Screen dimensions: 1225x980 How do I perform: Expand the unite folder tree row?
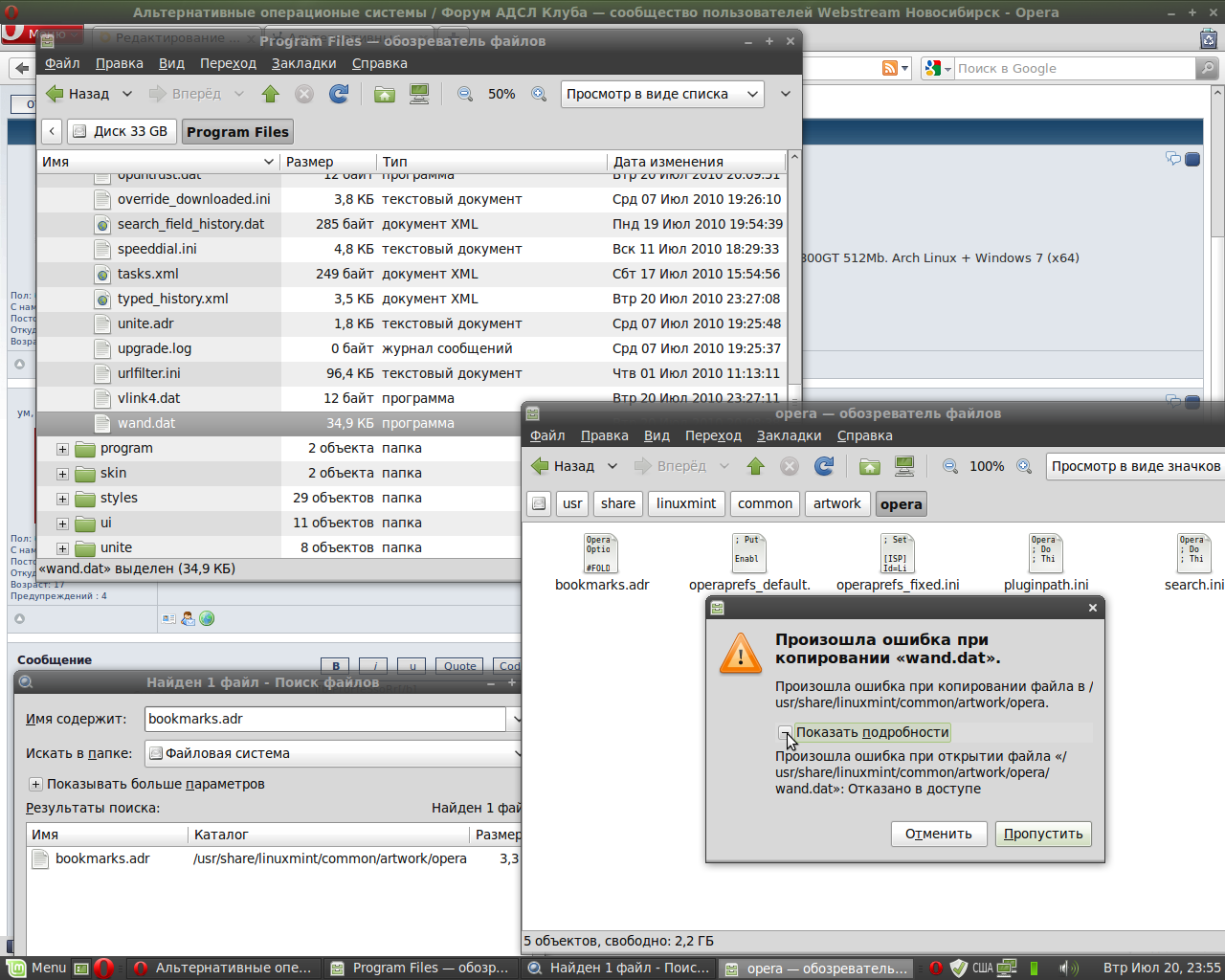point(62,548)
